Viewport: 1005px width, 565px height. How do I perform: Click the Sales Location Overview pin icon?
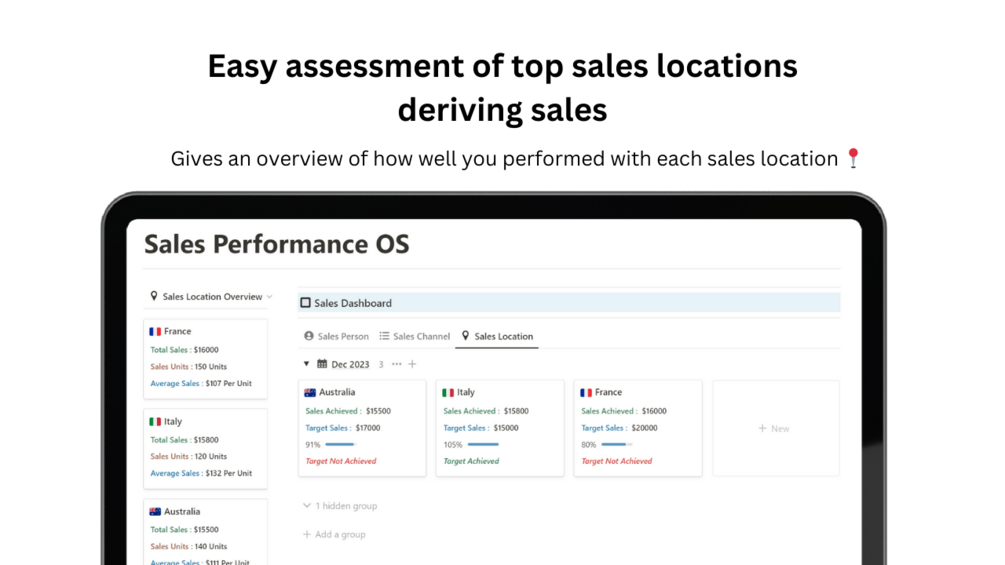click(154, 296)
